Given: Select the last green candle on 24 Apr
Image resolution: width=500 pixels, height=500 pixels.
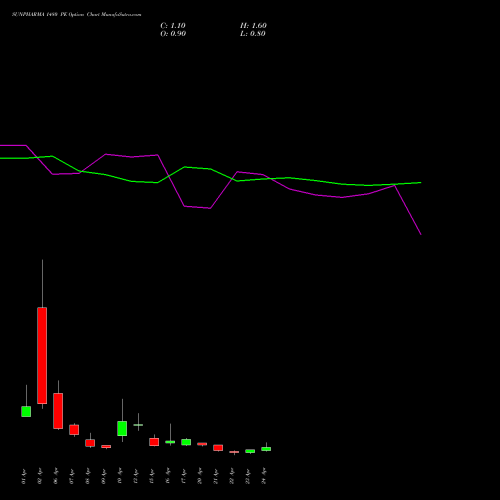Looking at the screenshot, I should pyautogui.click(x=266, y=449).
